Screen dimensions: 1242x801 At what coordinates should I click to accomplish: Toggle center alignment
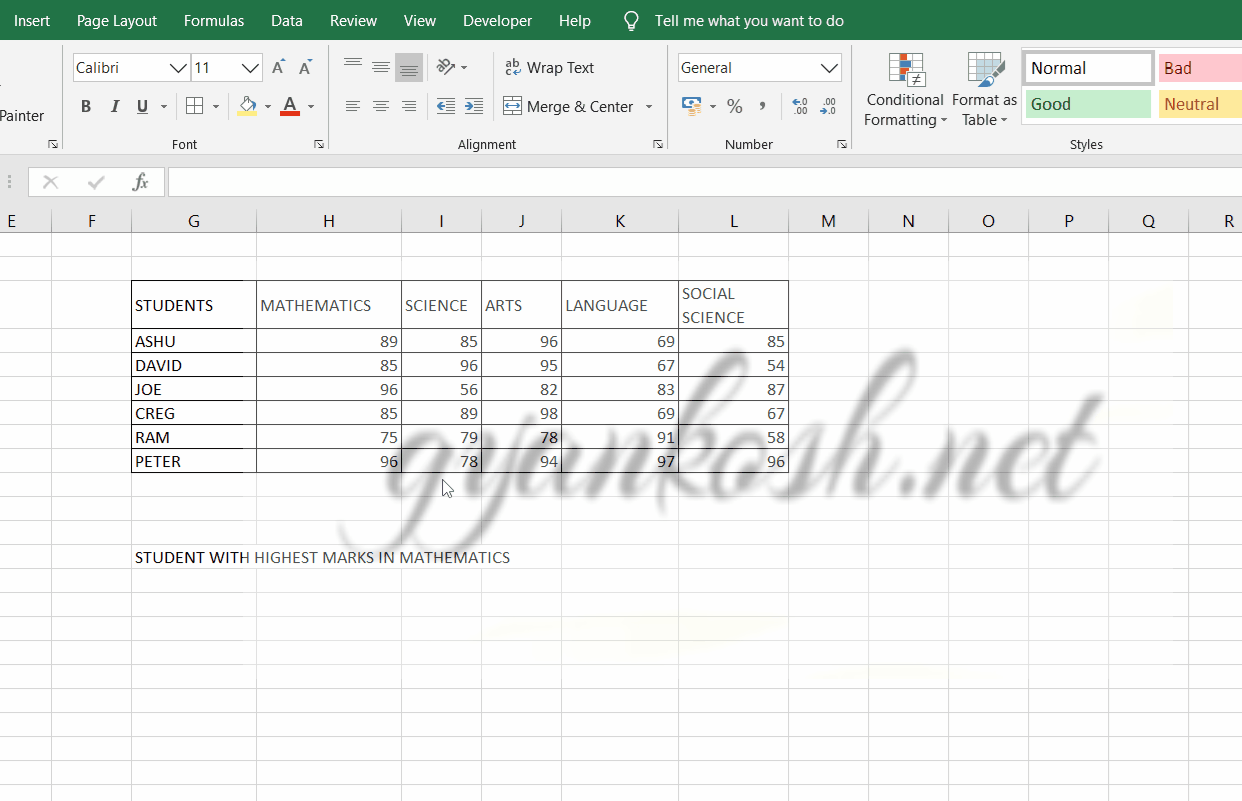click(380, 106)
